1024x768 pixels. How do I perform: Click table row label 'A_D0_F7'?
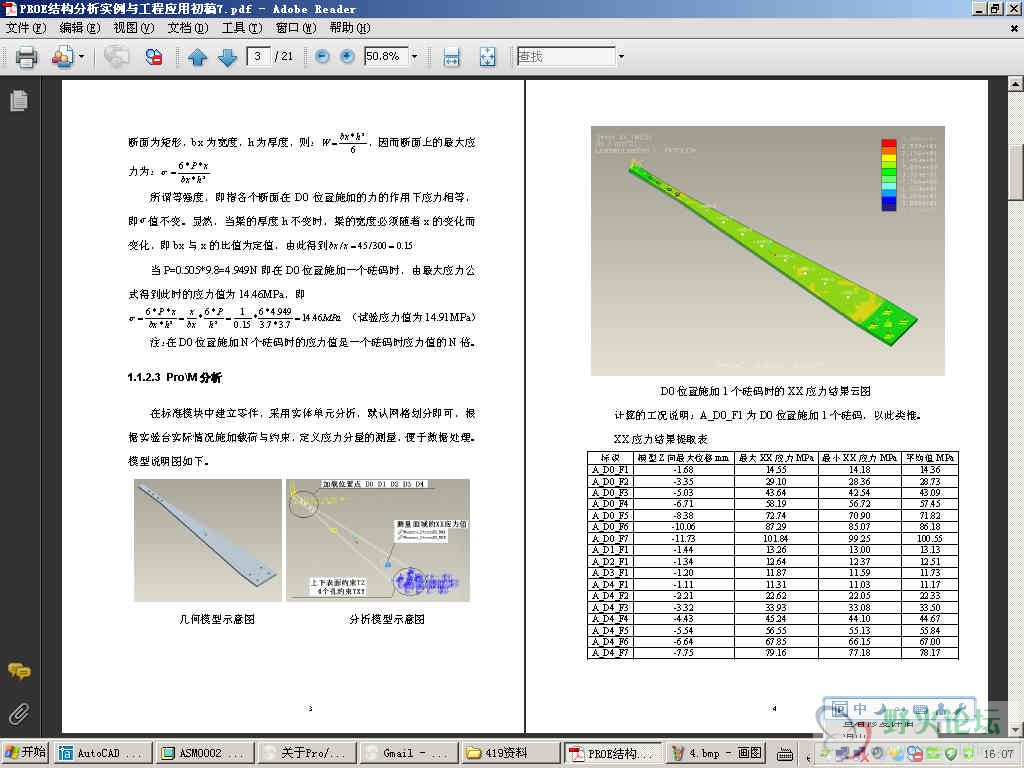[x=610, y=539]
